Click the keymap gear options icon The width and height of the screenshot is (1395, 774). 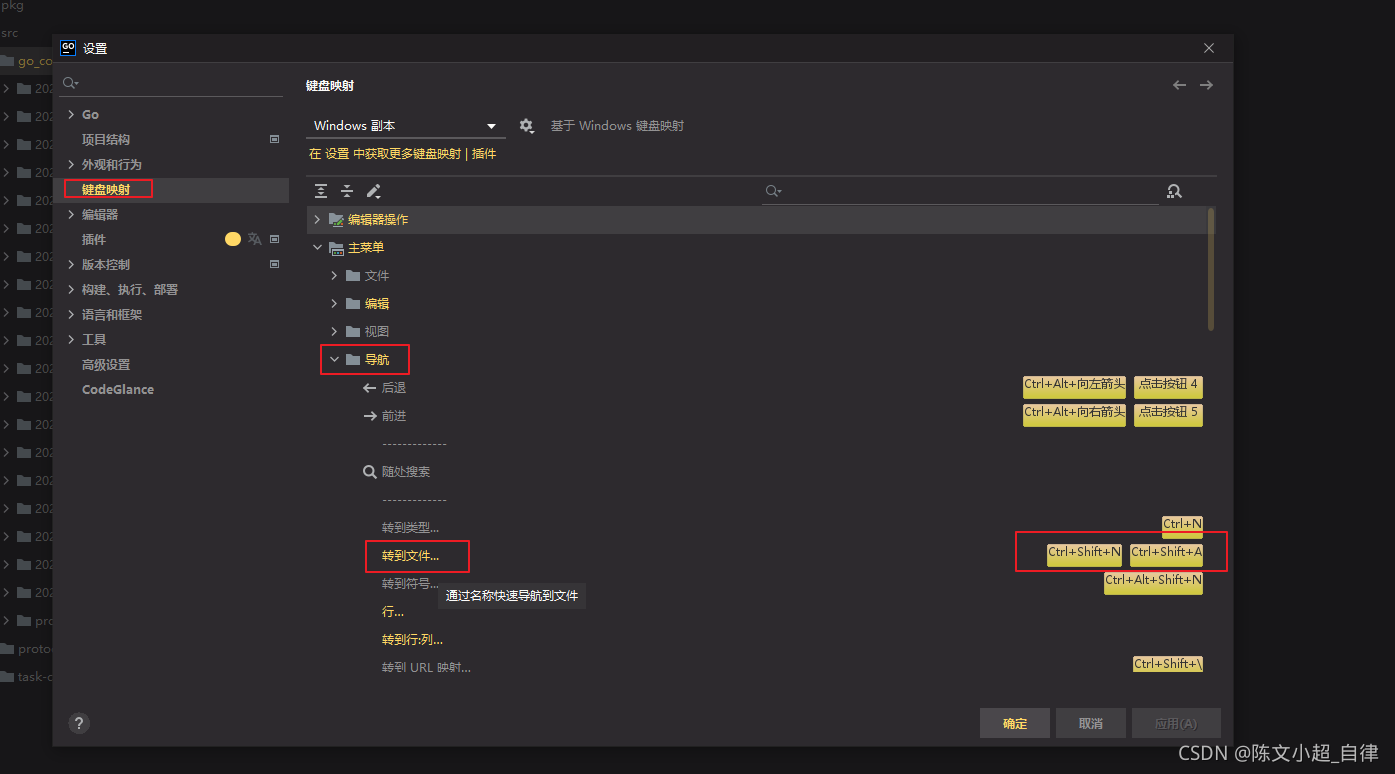coord(526,126)
